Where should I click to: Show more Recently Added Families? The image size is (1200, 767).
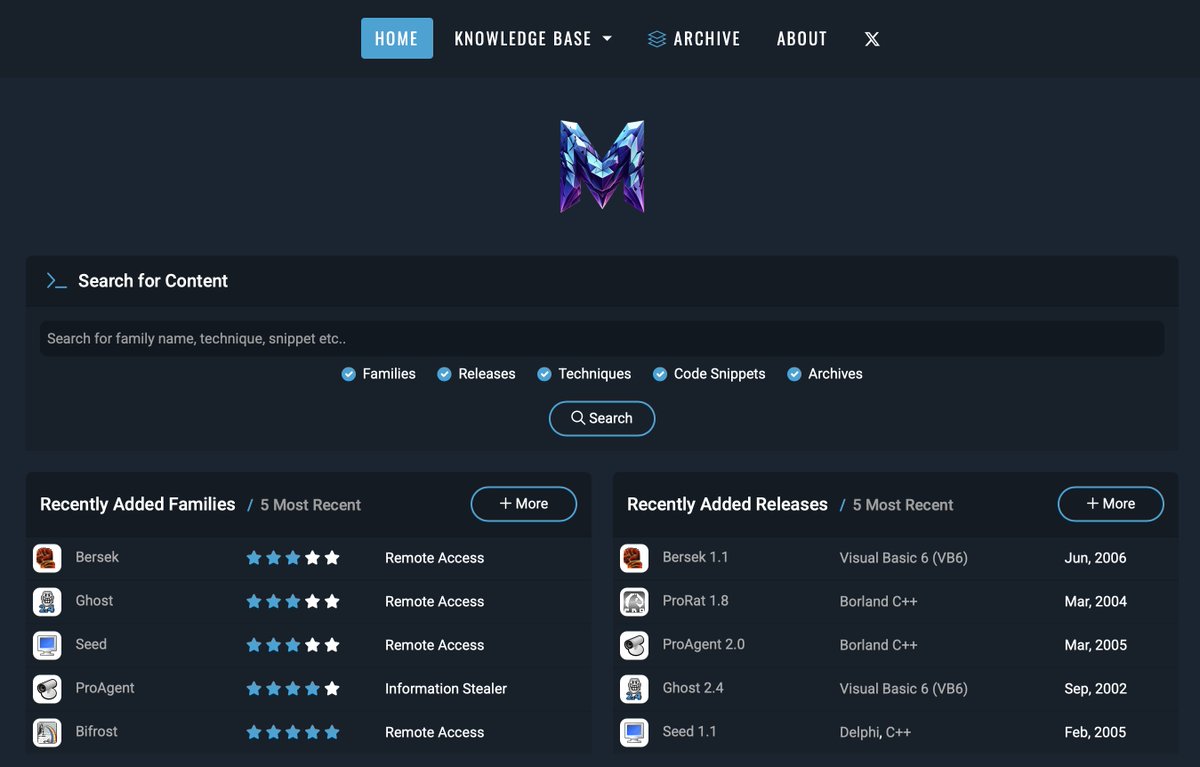[x=523, y=504]
